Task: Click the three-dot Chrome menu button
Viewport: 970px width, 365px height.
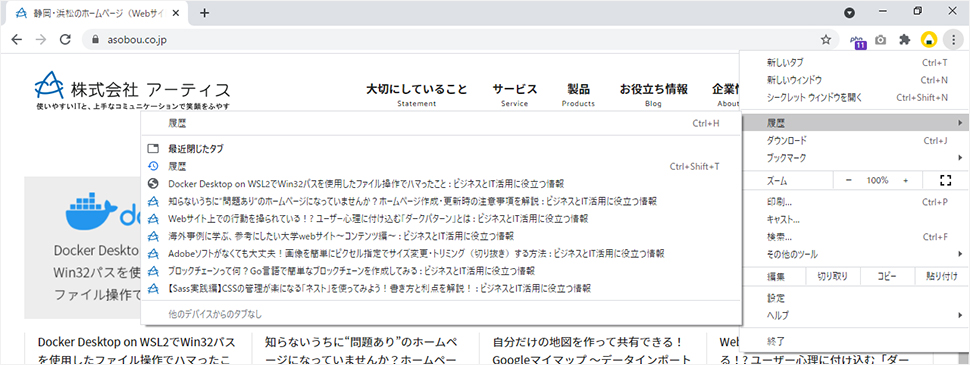Action: (953, 40)
